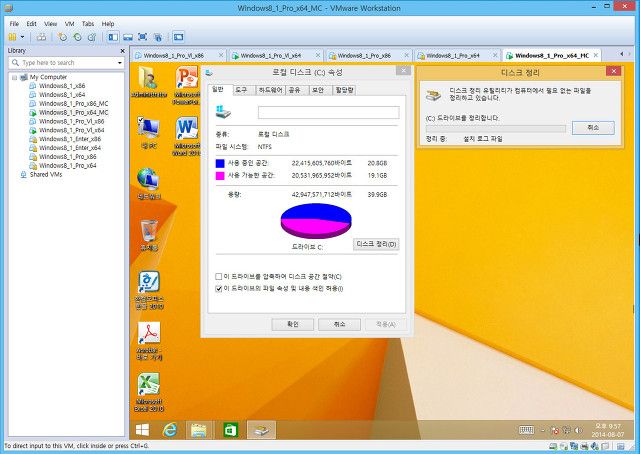The height and width of the screenshot is (454, 640).
Task: Open the File menu
Action: point(14,24)
